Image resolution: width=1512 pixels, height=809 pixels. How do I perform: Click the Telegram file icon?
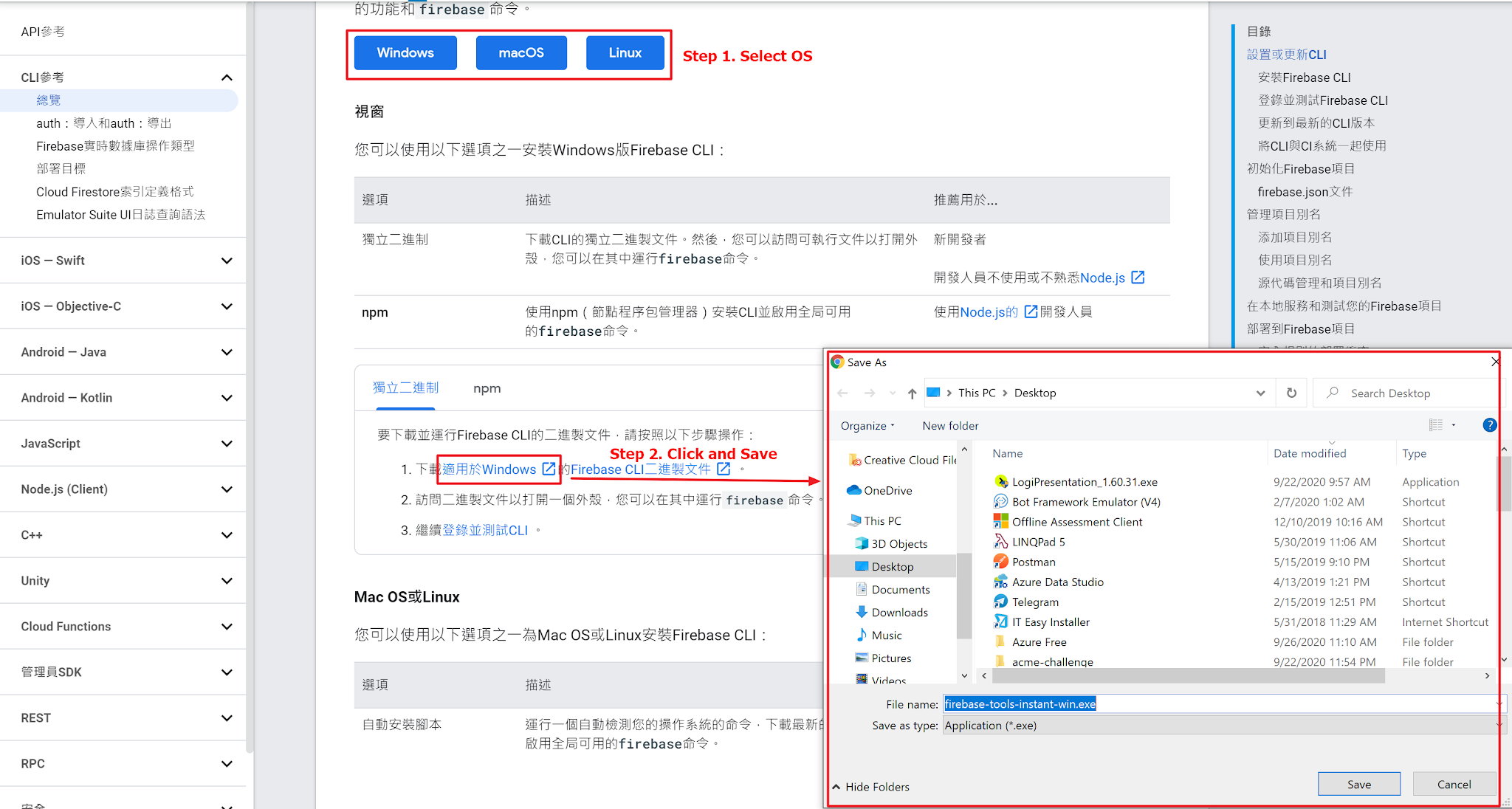pyautogui.click(x=1002, y=602)
